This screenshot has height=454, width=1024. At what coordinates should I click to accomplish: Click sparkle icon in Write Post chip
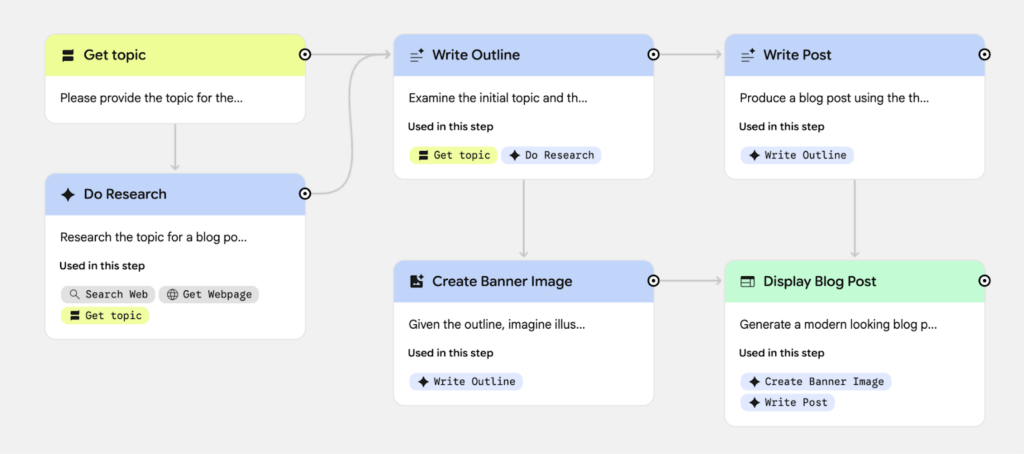(754, 402)
